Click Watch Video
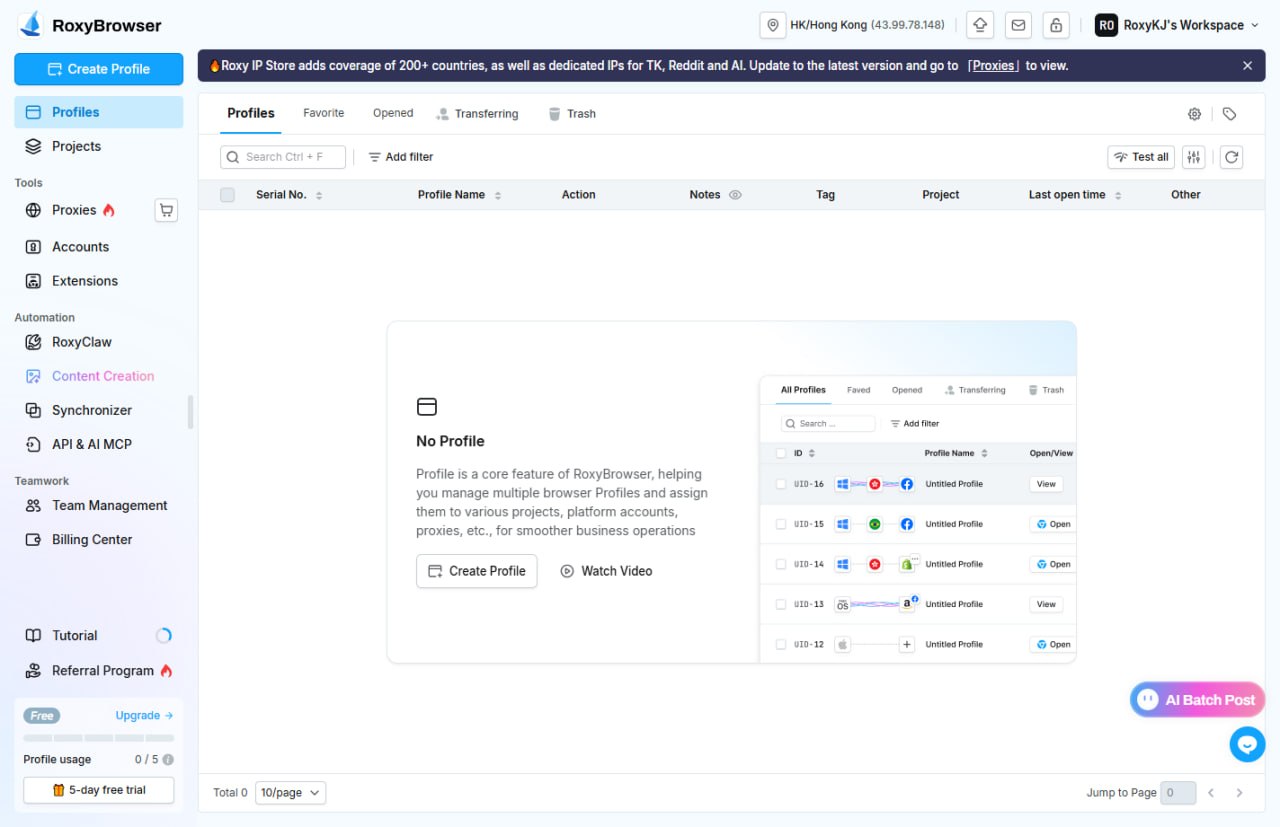This screenshot has width=1280, height=827. [606, 571]
